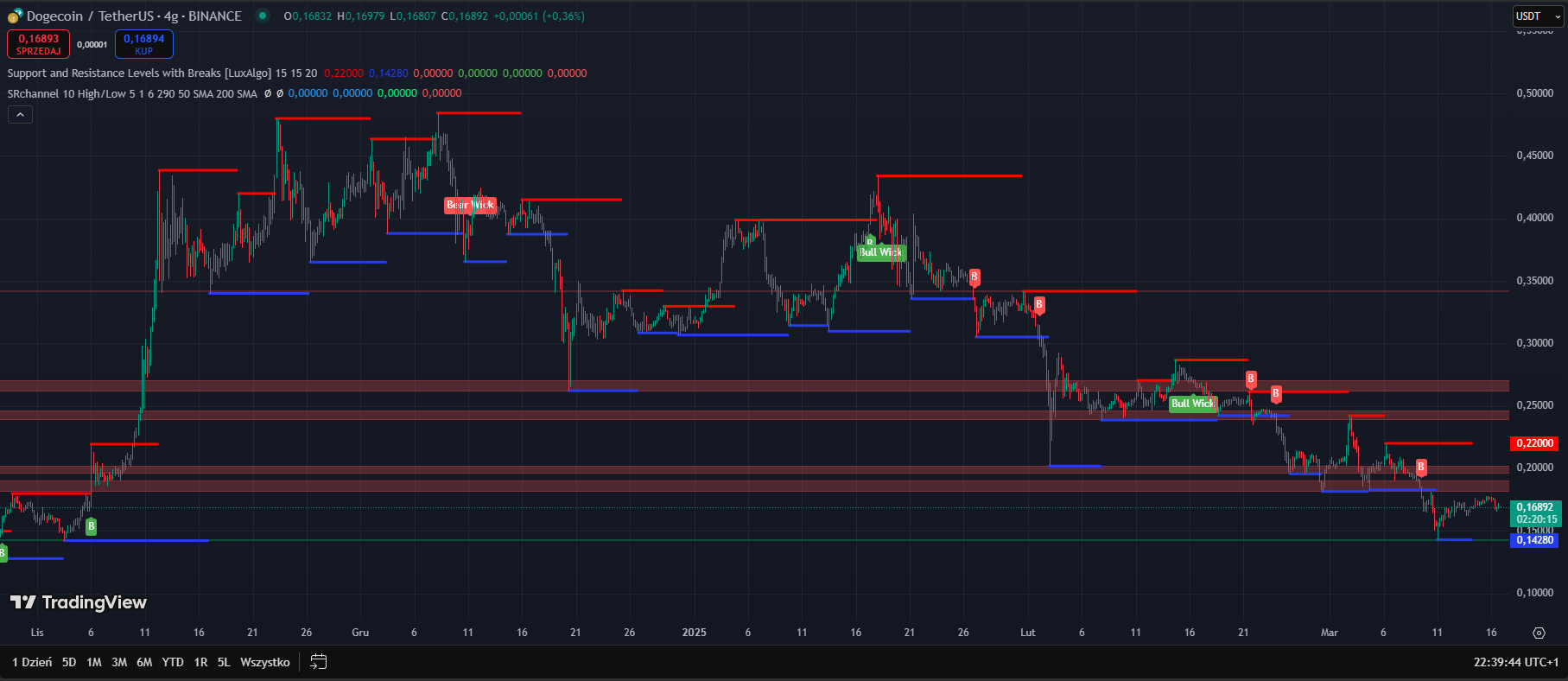Click the red 0,22000 resistance price label
Screen dimensions: 1568x681
[1534, 443]
